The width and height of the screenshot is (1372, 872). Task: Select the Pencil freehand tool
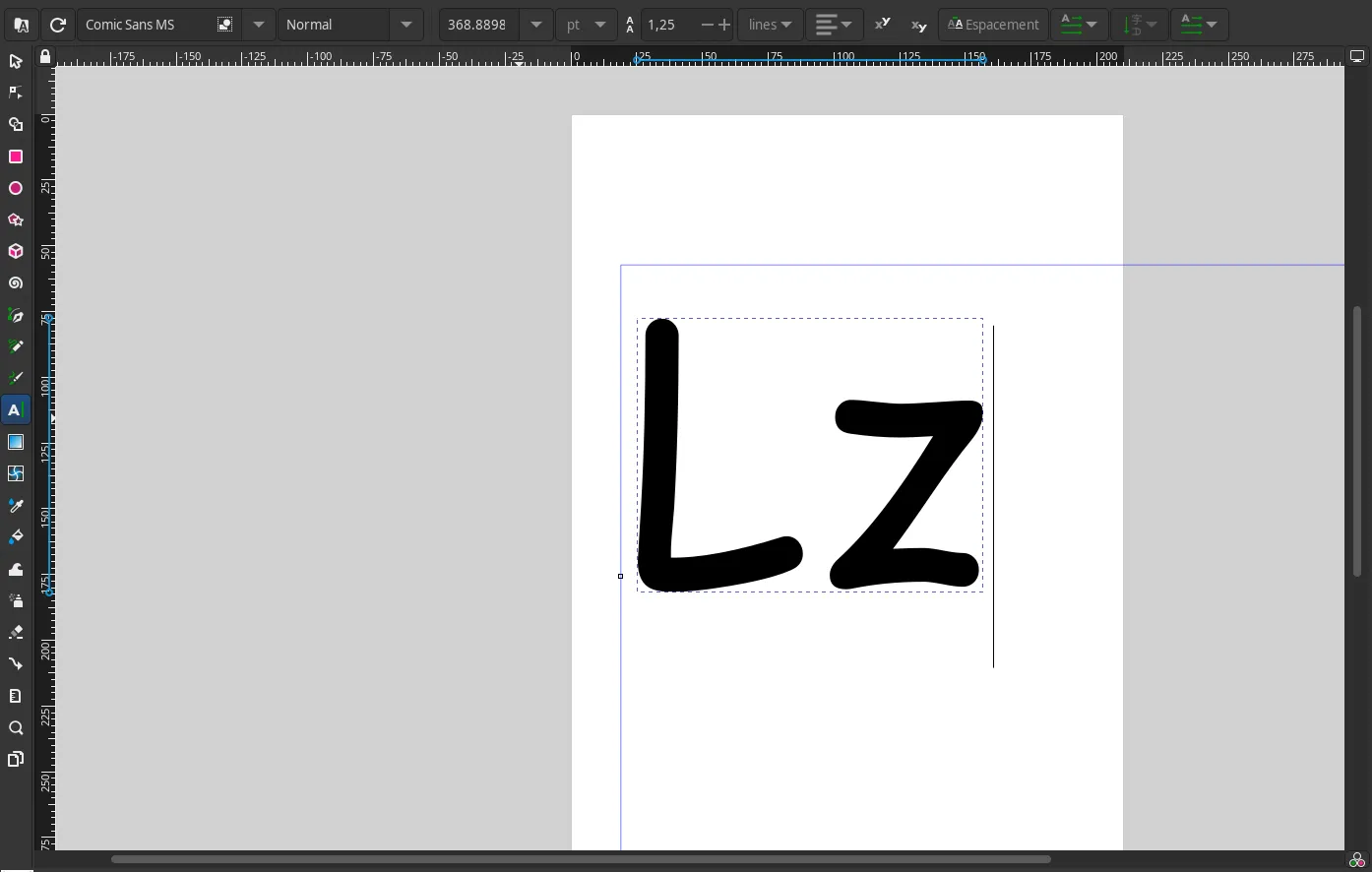coord(16,346)
